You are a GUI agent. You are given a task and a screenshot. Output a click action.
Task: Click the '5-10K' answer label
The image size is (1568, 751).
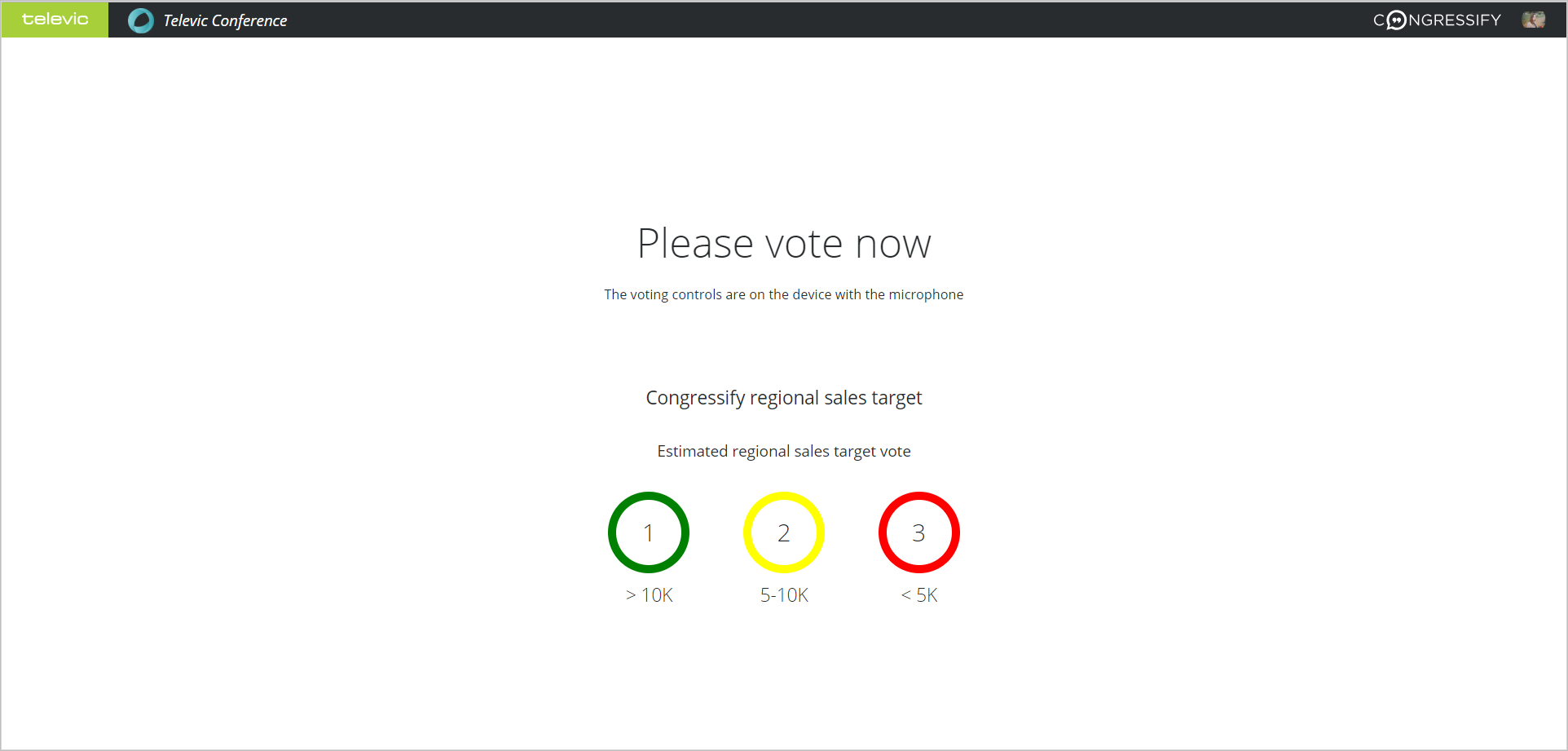coord(784,595)
